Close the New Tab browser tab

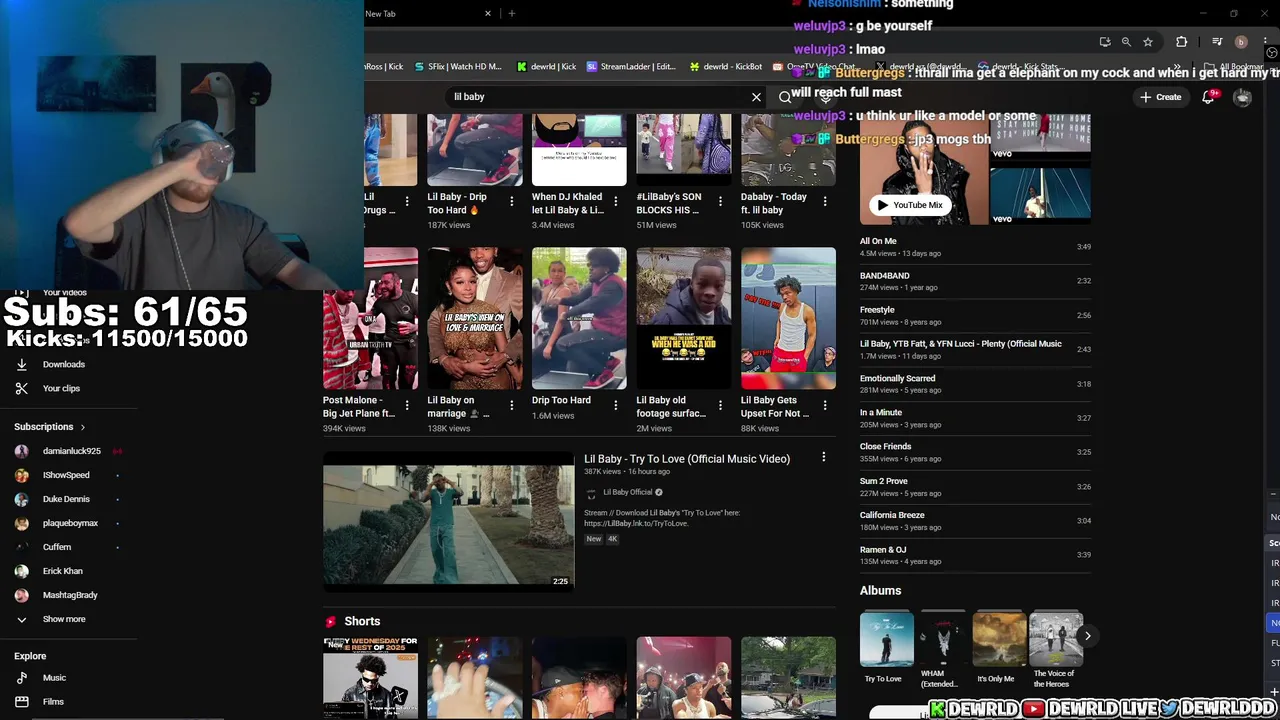(x=488, y=13)
